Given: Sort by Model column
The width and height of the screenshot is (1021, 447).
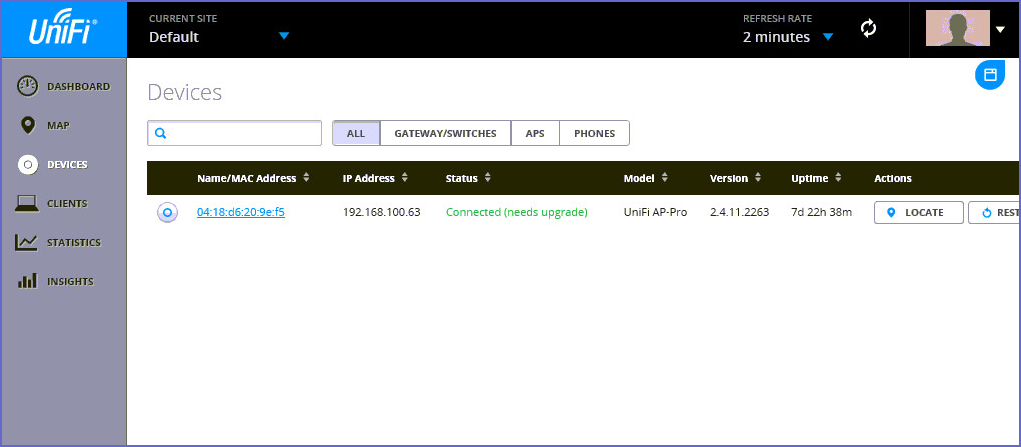Looking at the screenshot, I should (x=645, y=178).
